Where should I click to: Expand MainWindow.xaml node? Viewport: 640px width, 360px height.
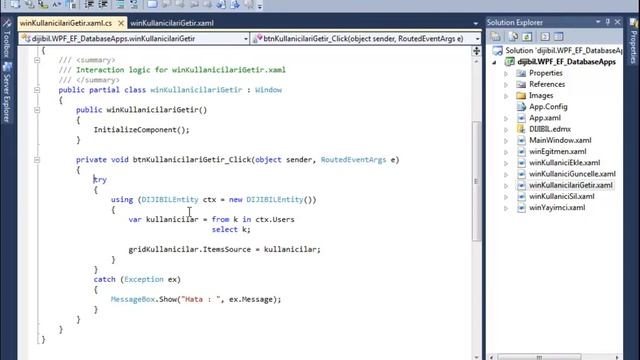click(506, 141)
